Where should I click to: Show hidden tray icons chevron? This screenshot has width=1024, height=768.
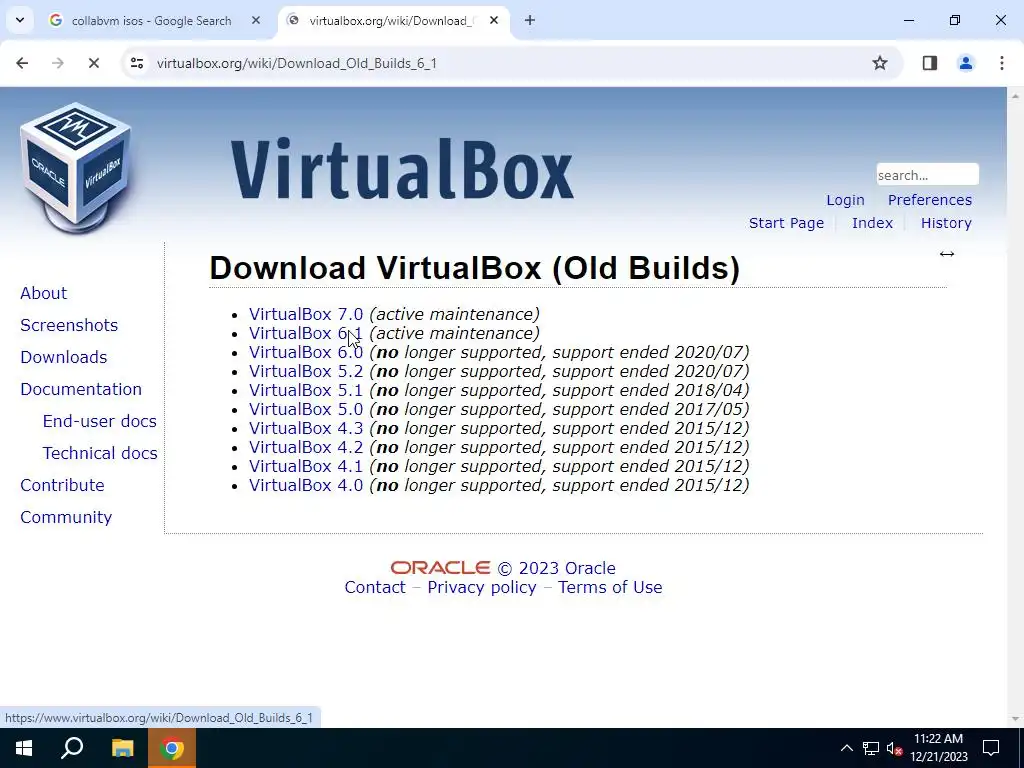846,748
